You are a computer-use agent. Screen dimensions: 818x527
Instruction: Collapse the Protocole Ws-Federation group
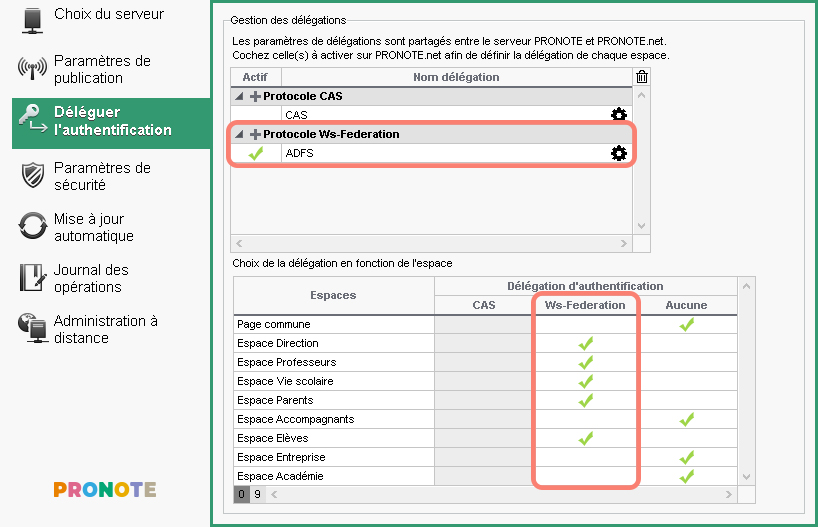239,135
